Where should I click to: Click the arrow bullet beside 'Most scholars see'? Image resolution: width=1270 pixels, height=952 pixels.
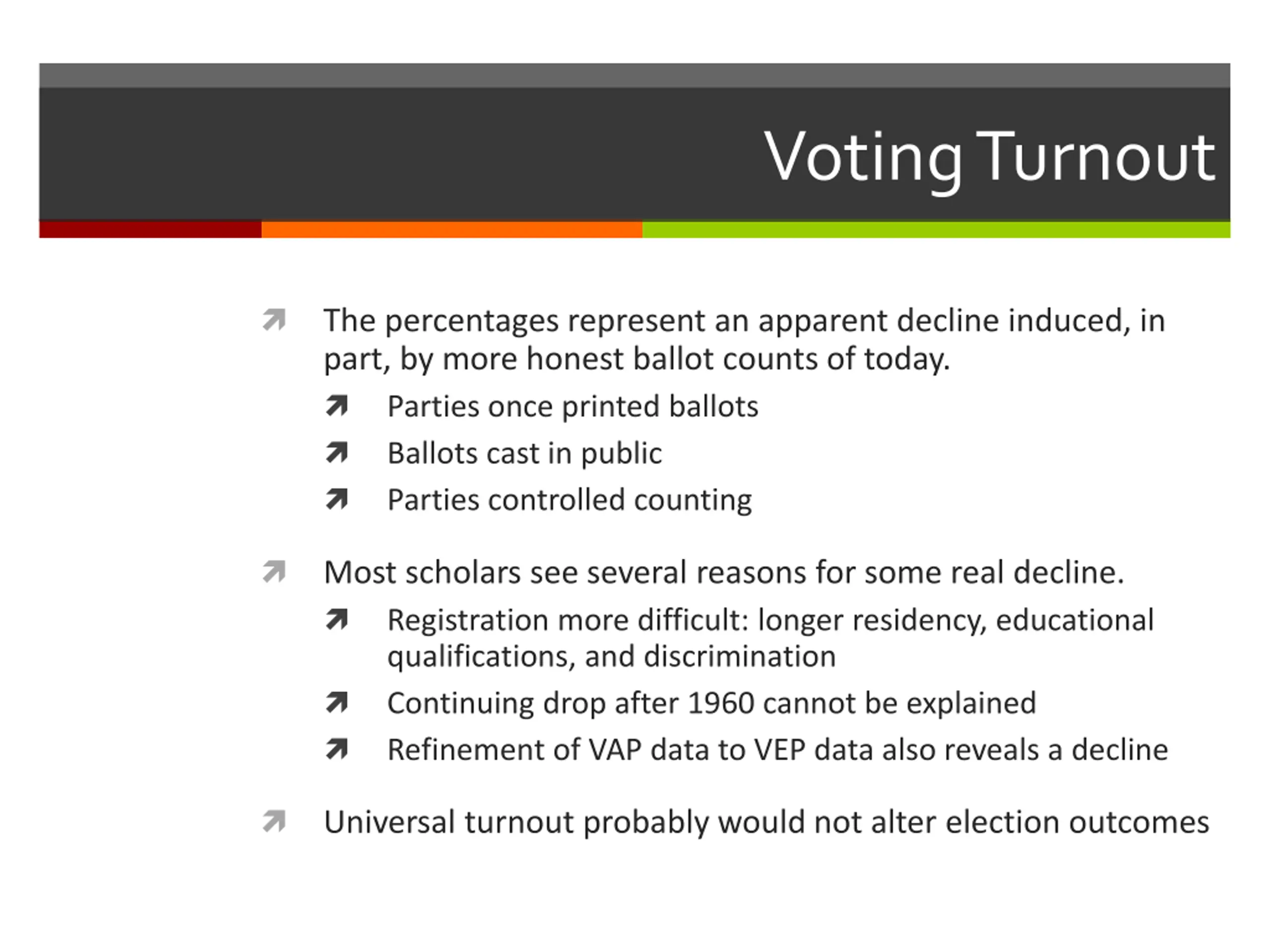point(274,572)
